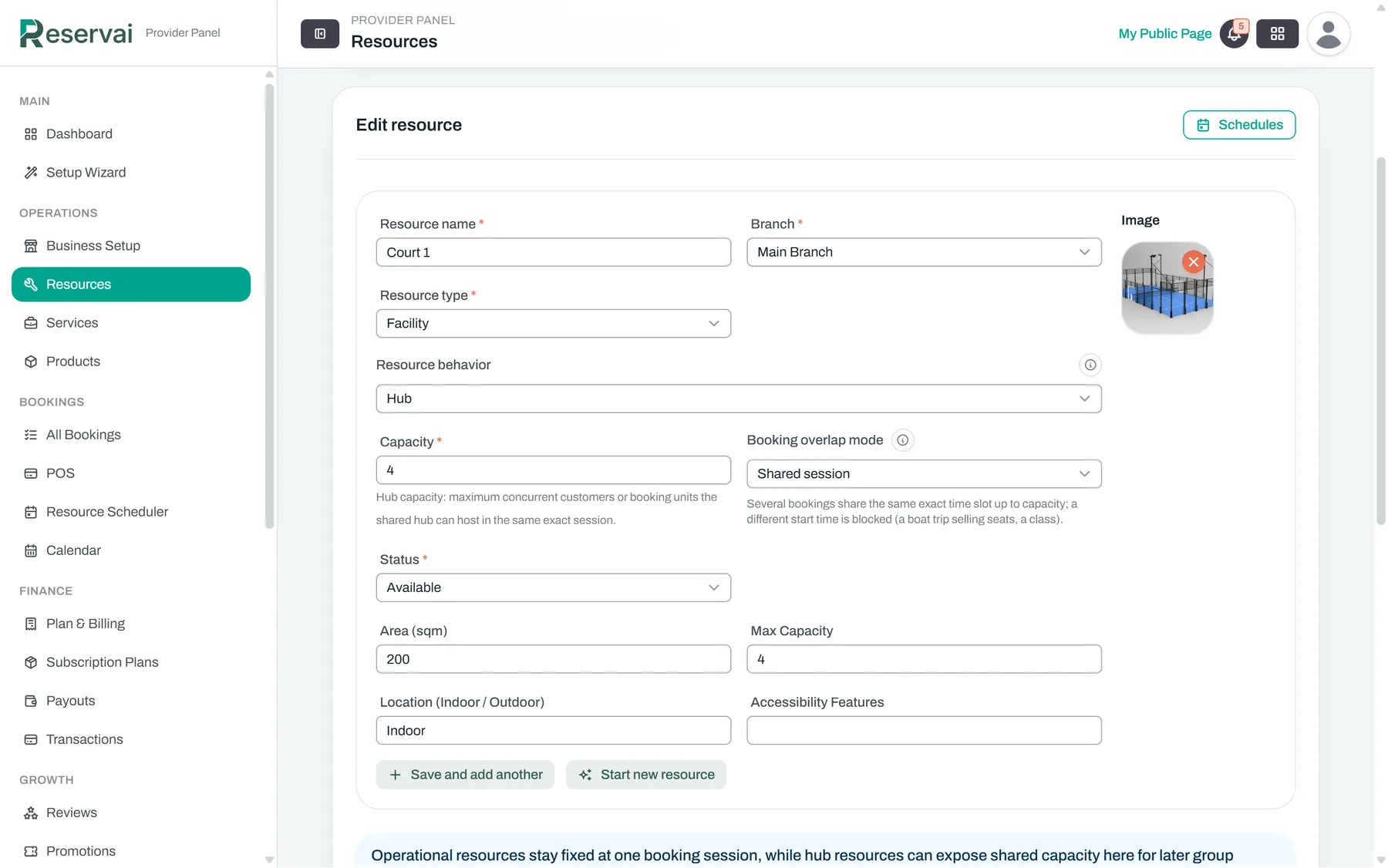Open the notifications bell
Image resolution: width=1388 pixels, height=868 pixels.
tap(1234, 34)
